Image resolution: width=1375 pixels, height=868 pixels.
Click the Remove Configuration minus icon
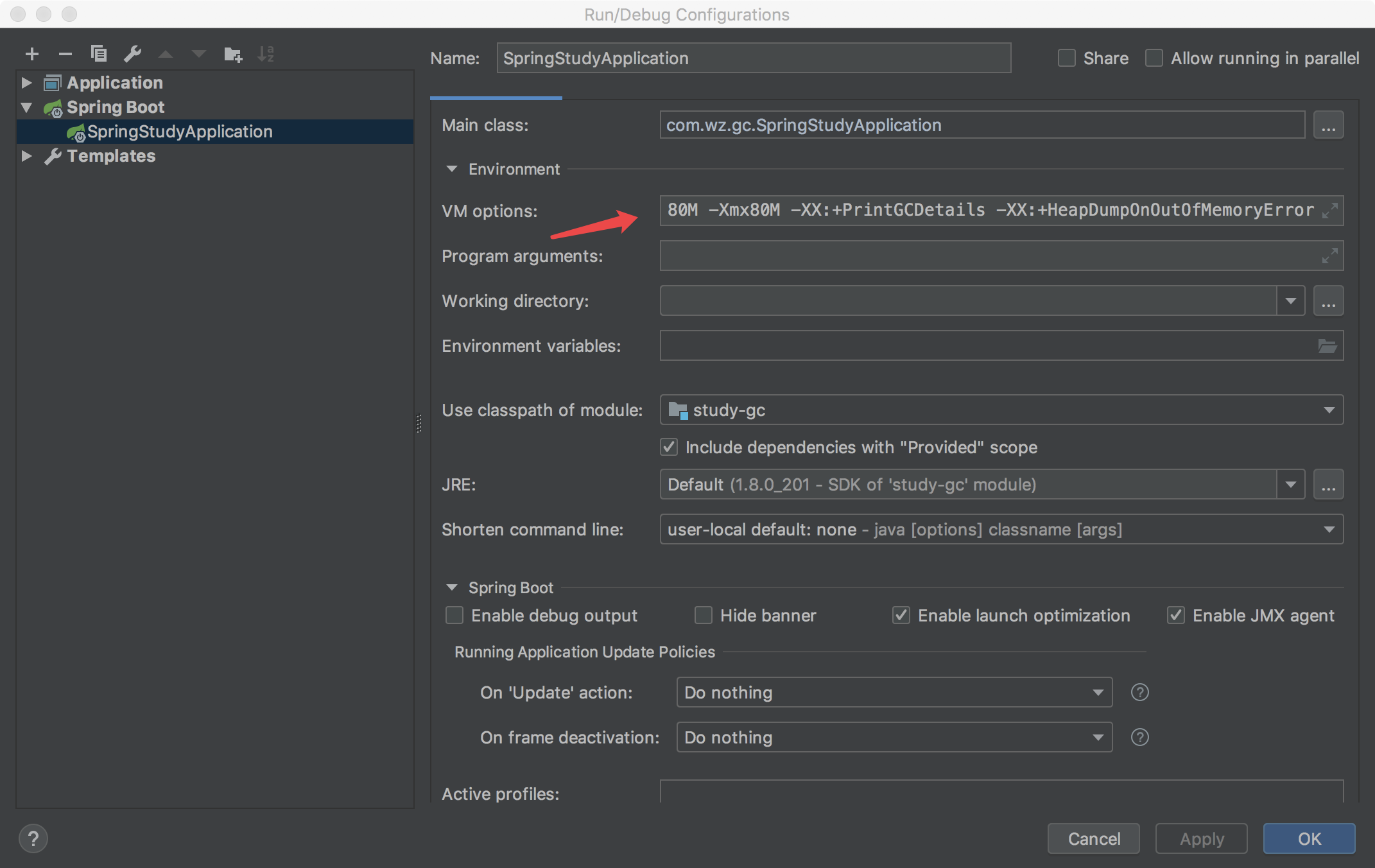pyautogui.click(x=65, y=54)
